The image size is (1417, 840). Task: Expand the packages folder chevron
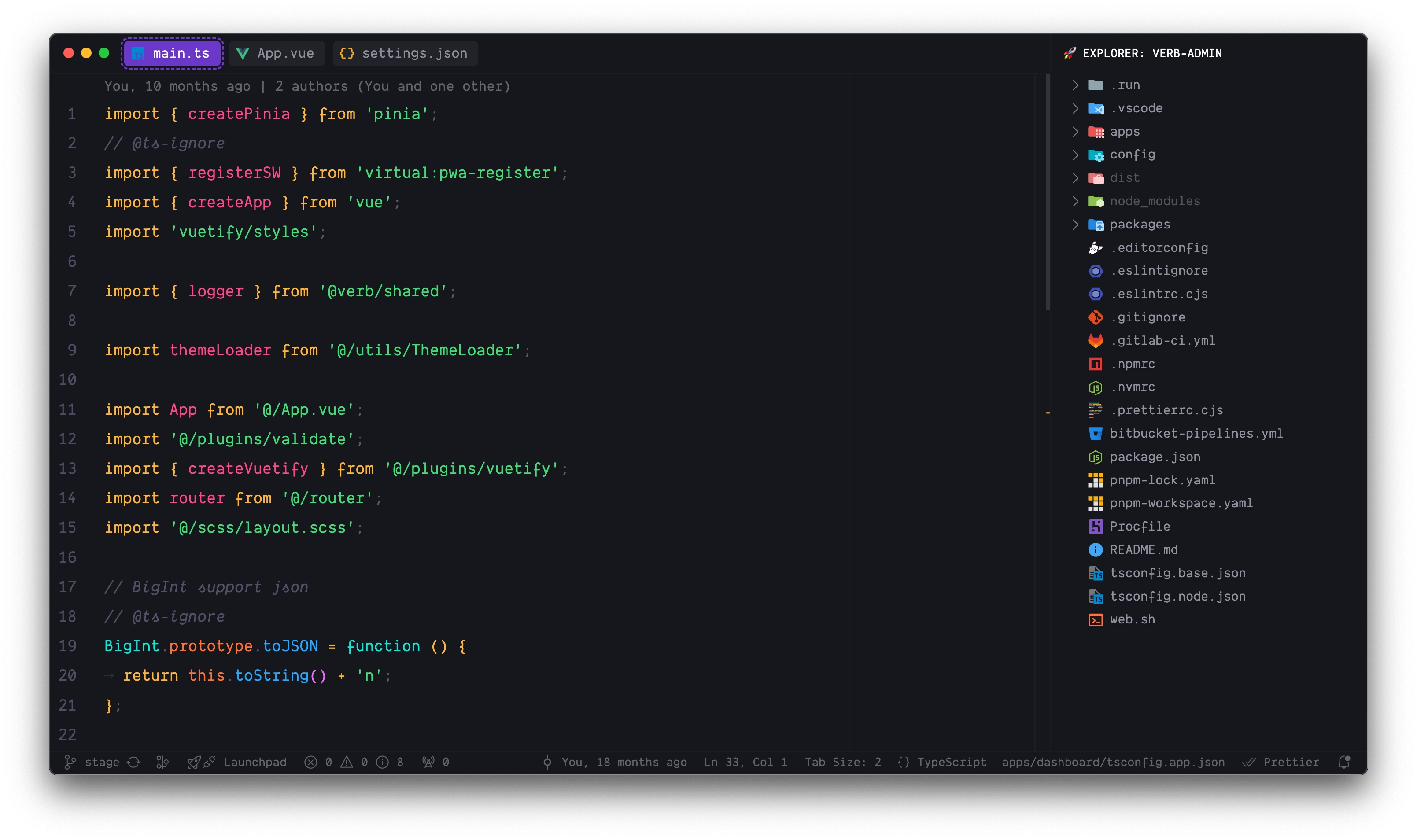point(1076,224)
